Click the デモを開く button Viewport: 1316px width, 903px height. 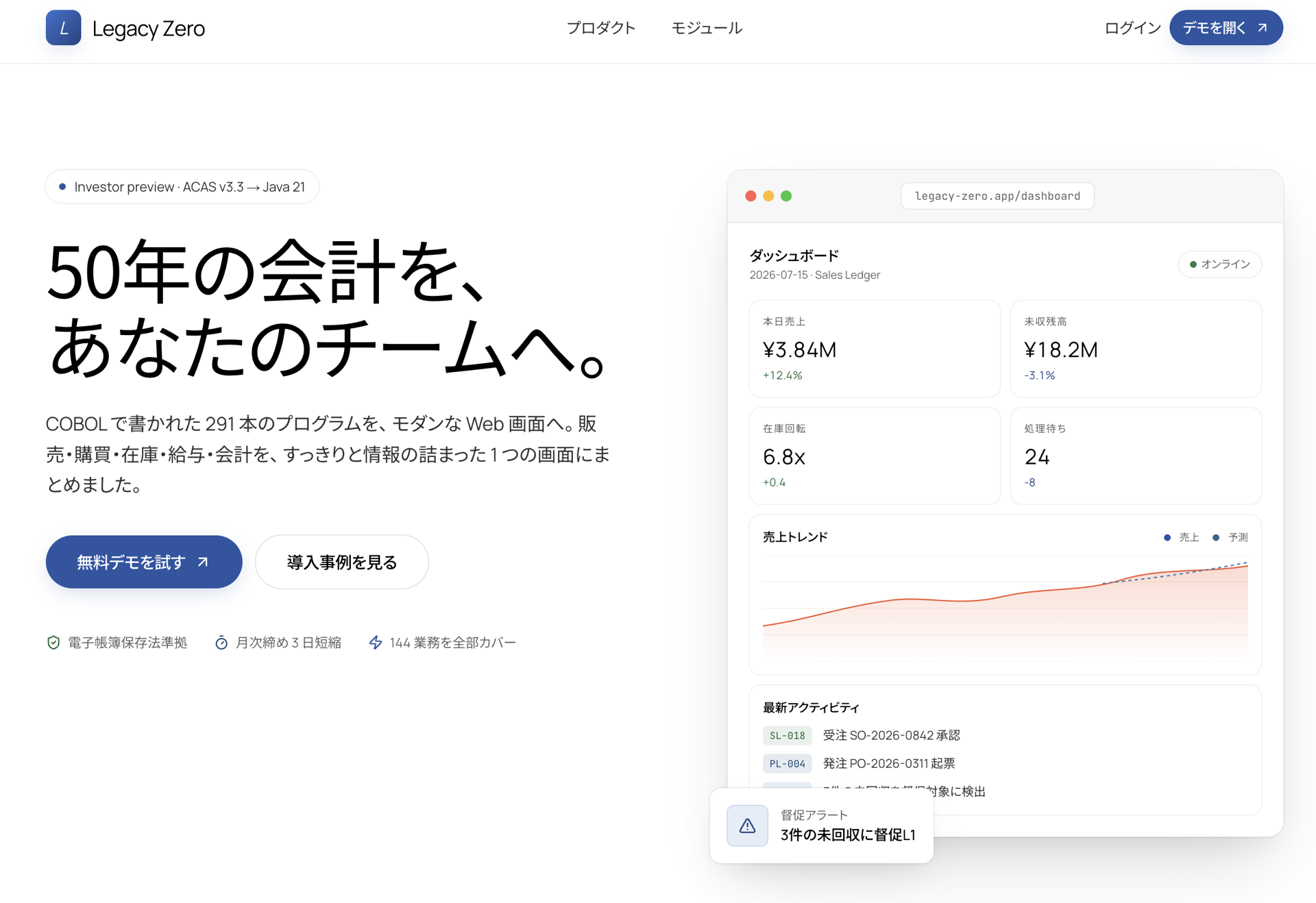(1226, 27)
